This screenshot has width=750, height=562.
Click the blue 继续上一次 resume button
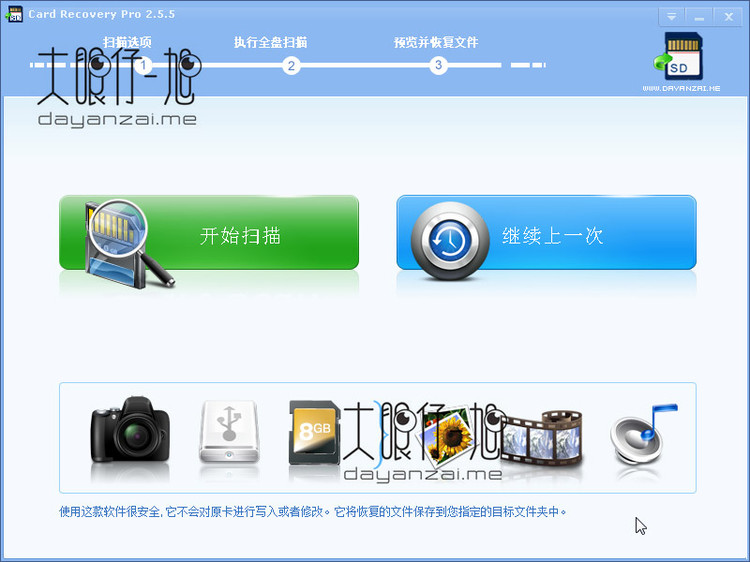pos(546,232)
